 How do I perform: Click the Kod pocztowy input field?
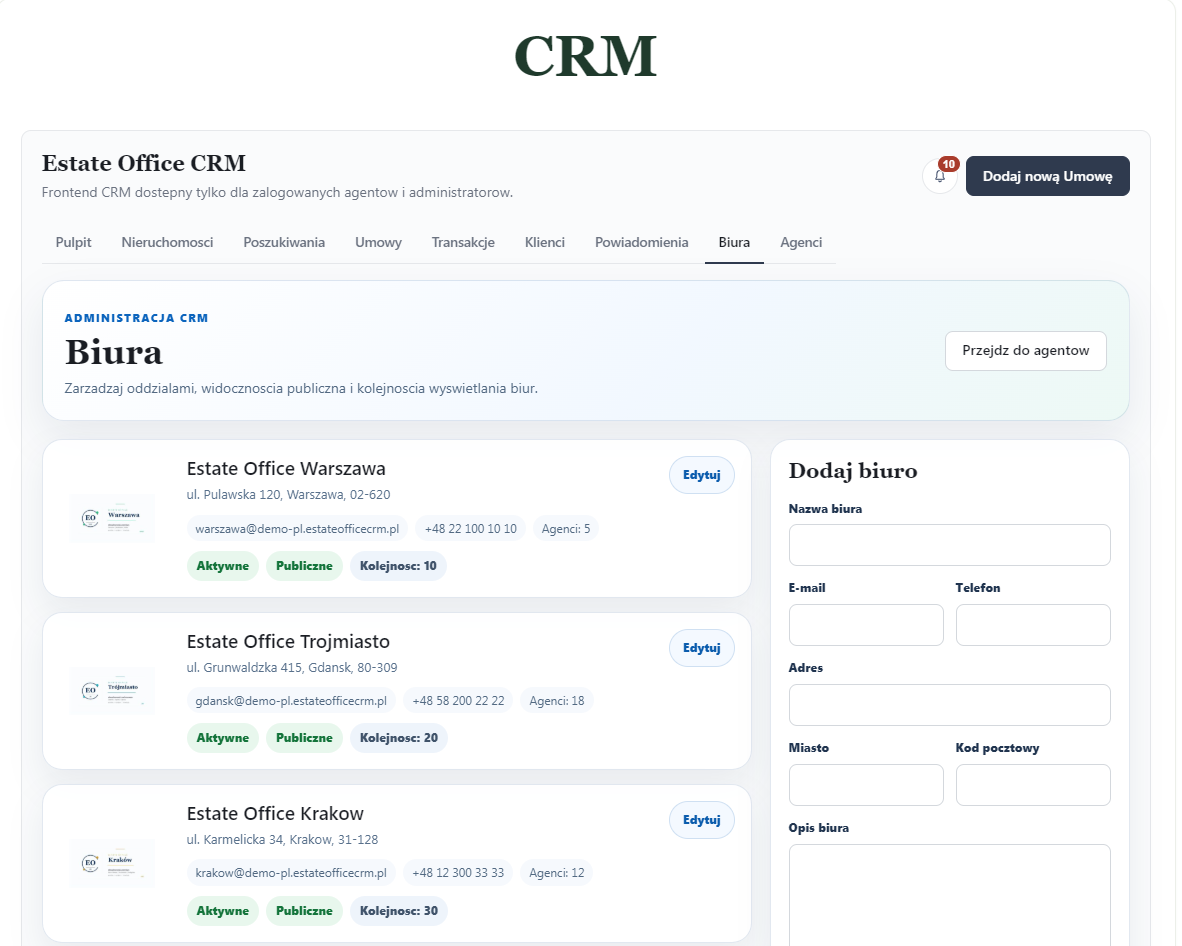coord(1033,785)
